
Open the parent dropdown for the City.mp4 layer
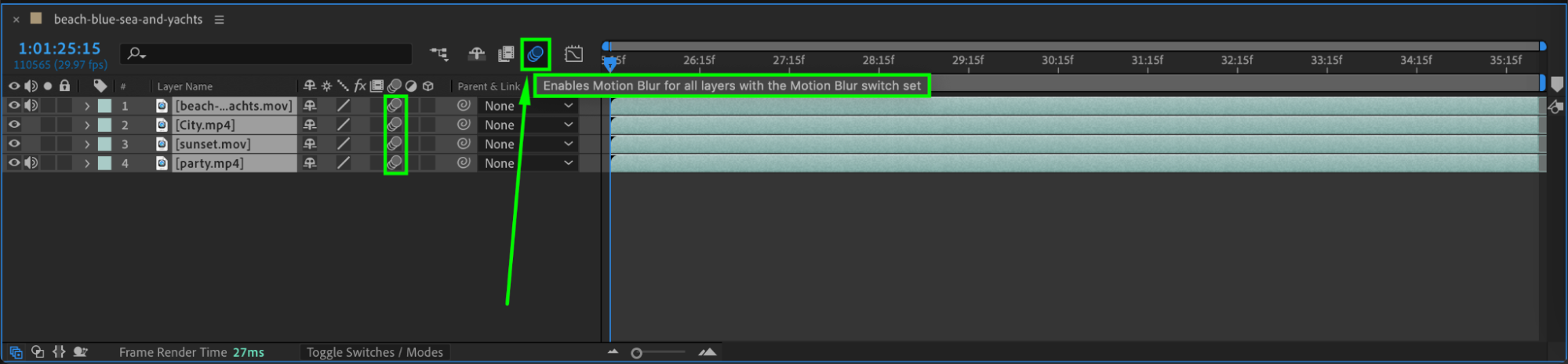[x=529, y=125]
